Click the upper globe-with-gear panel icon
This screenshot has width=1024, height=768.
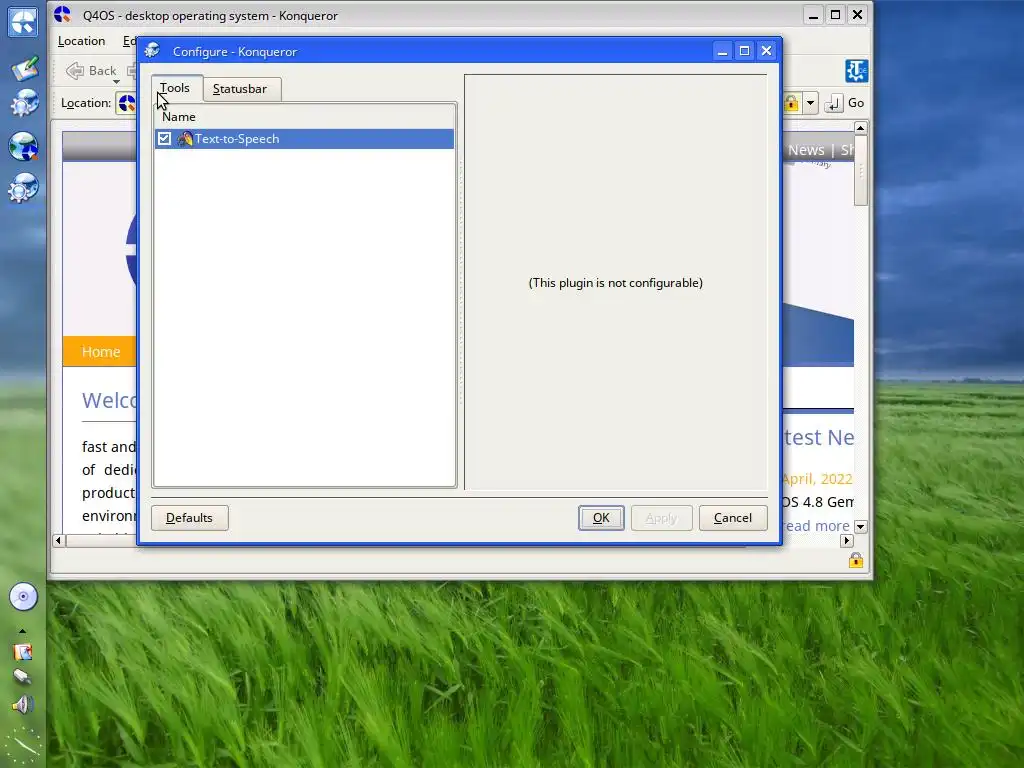(24, 103)
